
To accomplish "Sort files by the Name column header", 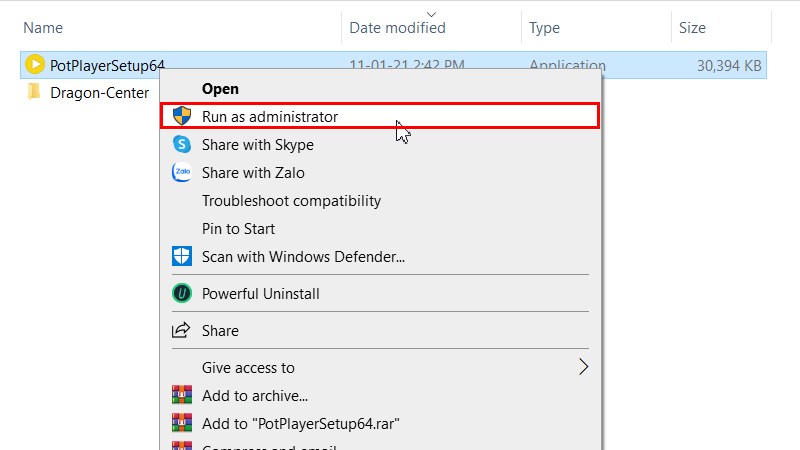I will click(42, 28).
